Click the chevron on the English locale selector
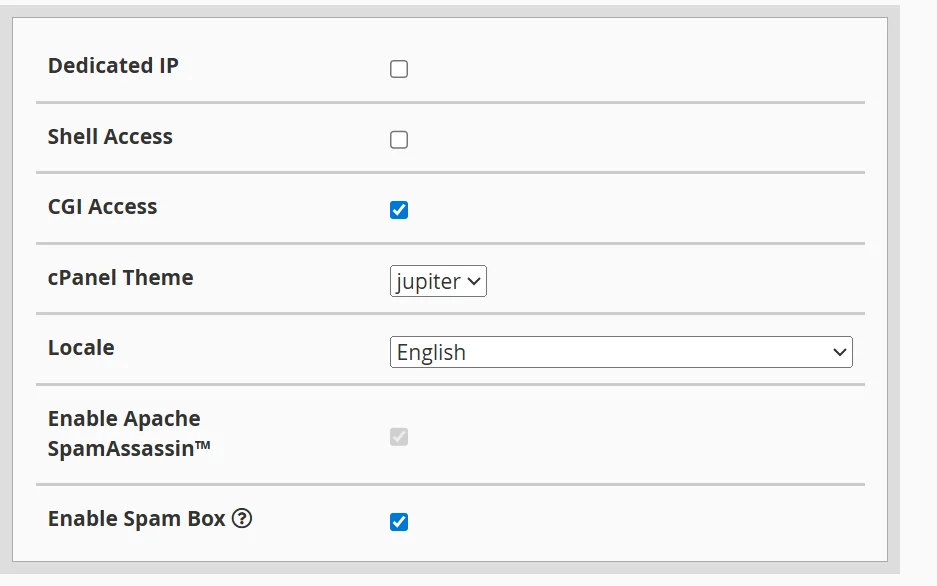The width and height of the screenshot is (937, 586). [839, 352]
